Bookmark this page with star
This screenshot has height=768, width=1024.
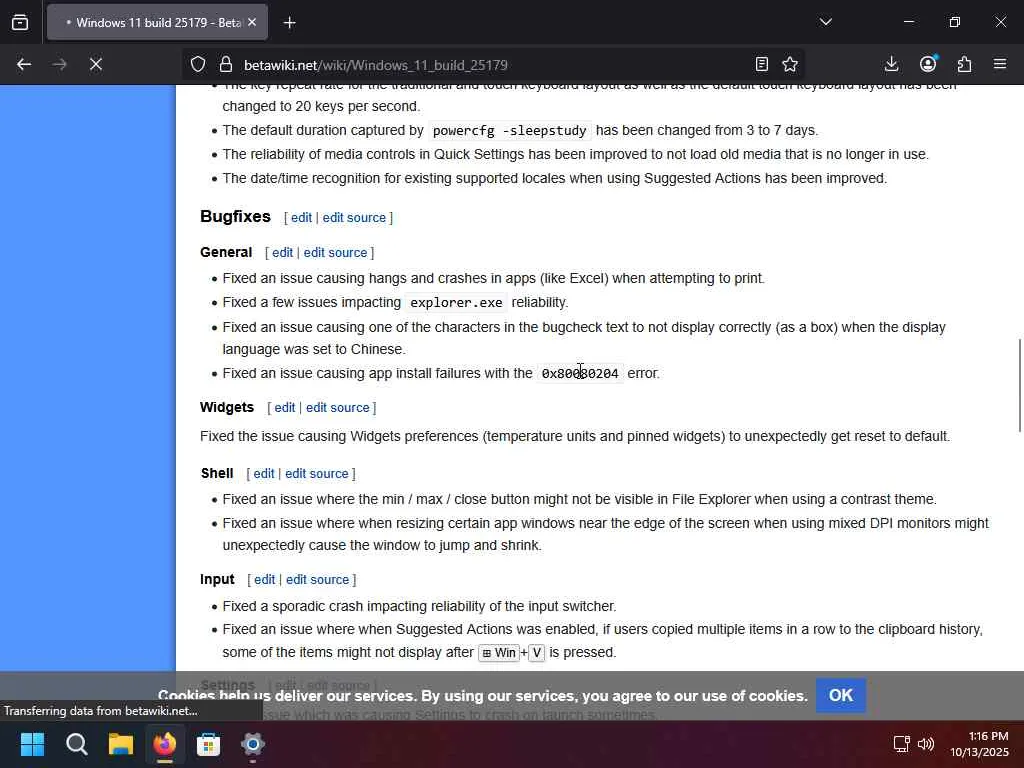point(790,64)
